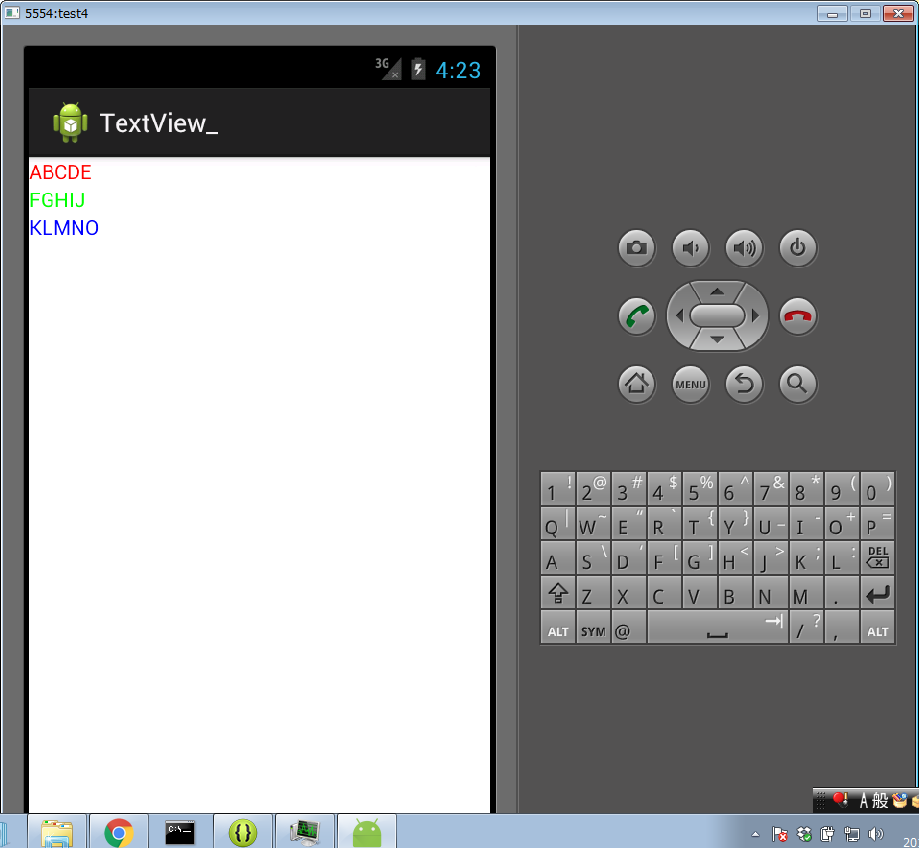
Task: Close the 5554:test4 emulator window
Action: [898, 13]
